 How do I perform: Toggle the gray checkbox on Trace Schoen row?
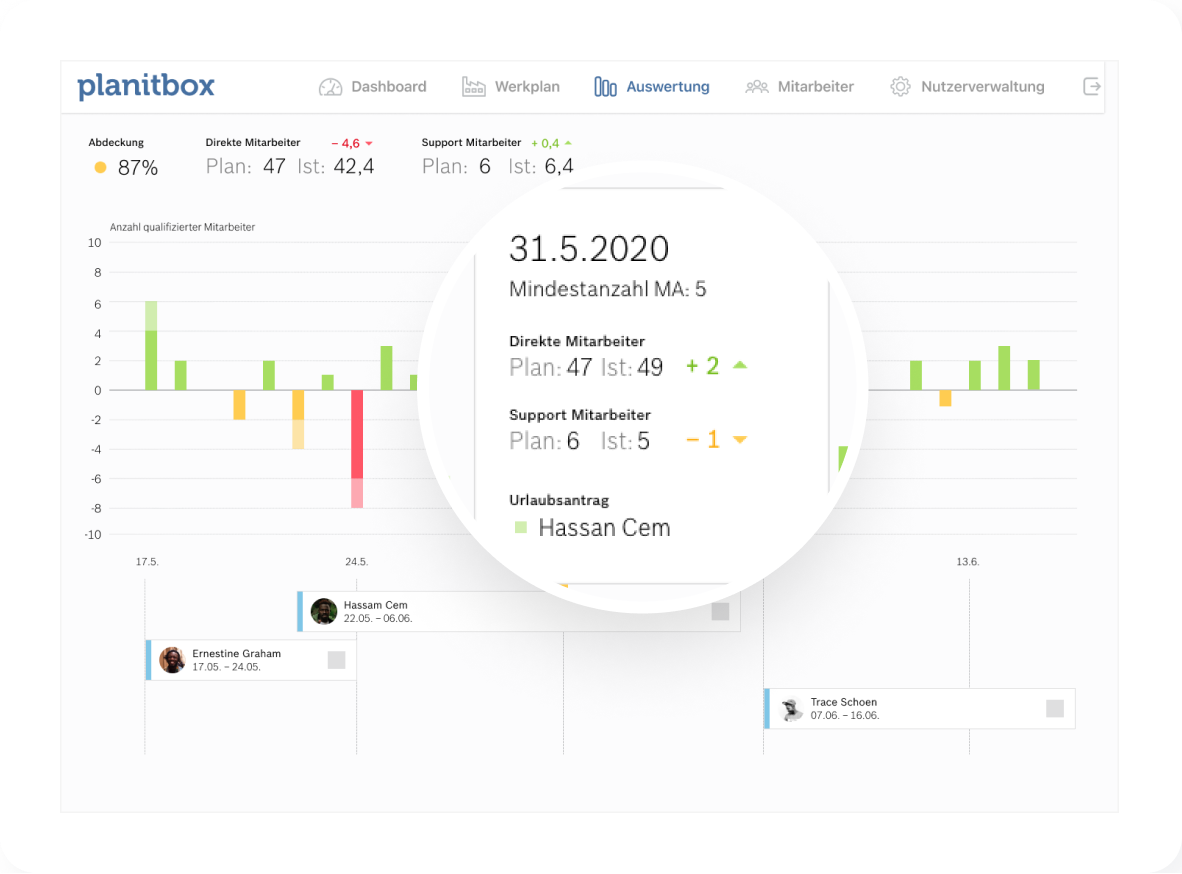[1055, 708]
